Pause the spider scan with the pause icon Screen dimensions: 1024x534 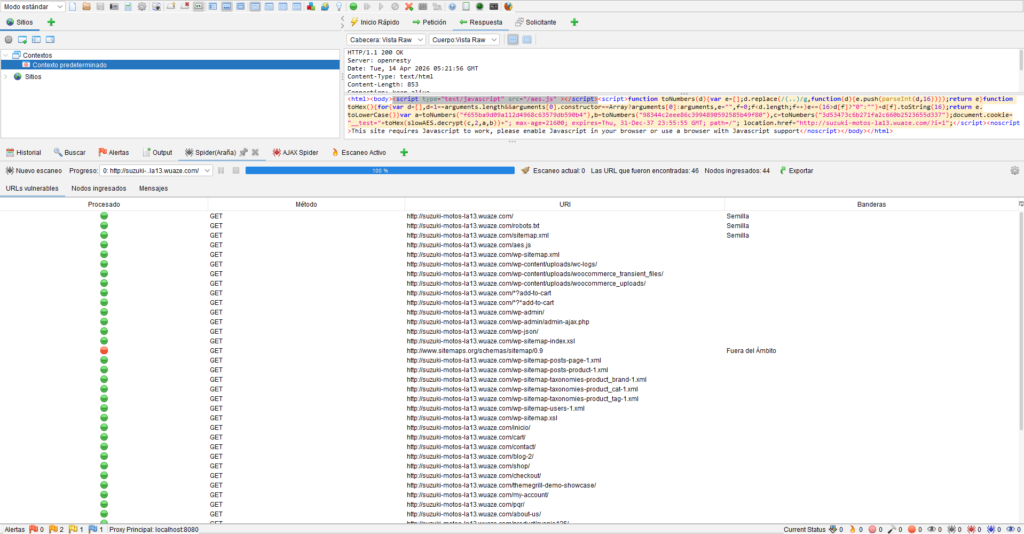(x=221, y=170)
